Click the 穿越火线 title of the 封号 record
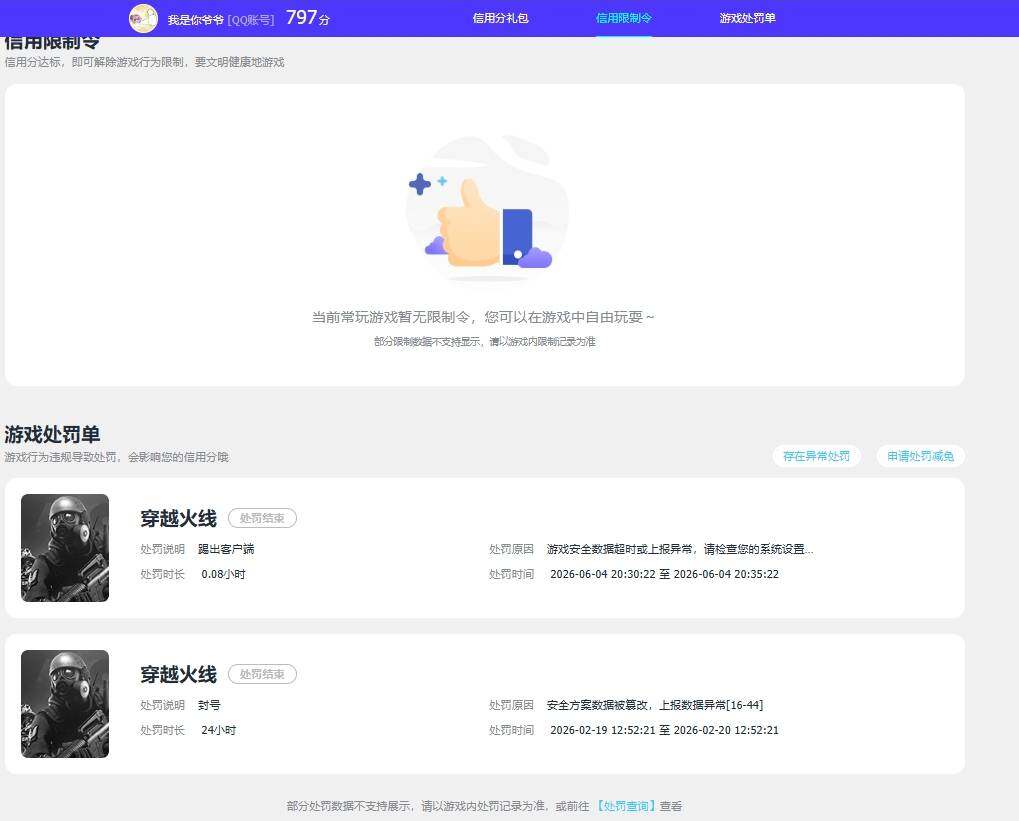This screenshot has height=821, width=1019. [x=179, y=675]
